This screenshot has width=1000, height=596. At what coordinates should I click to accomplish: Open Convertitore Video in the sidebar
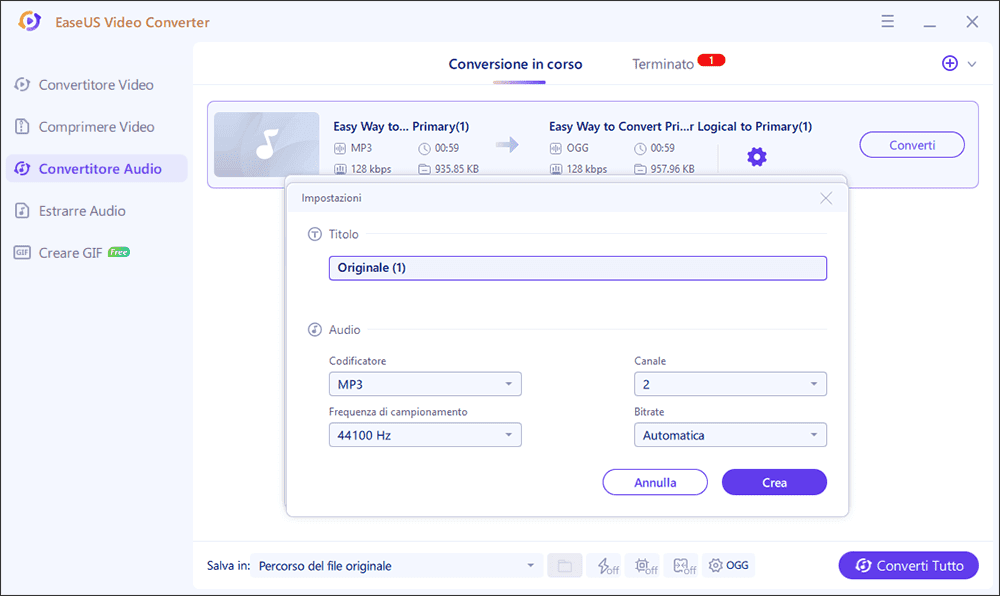96,85
